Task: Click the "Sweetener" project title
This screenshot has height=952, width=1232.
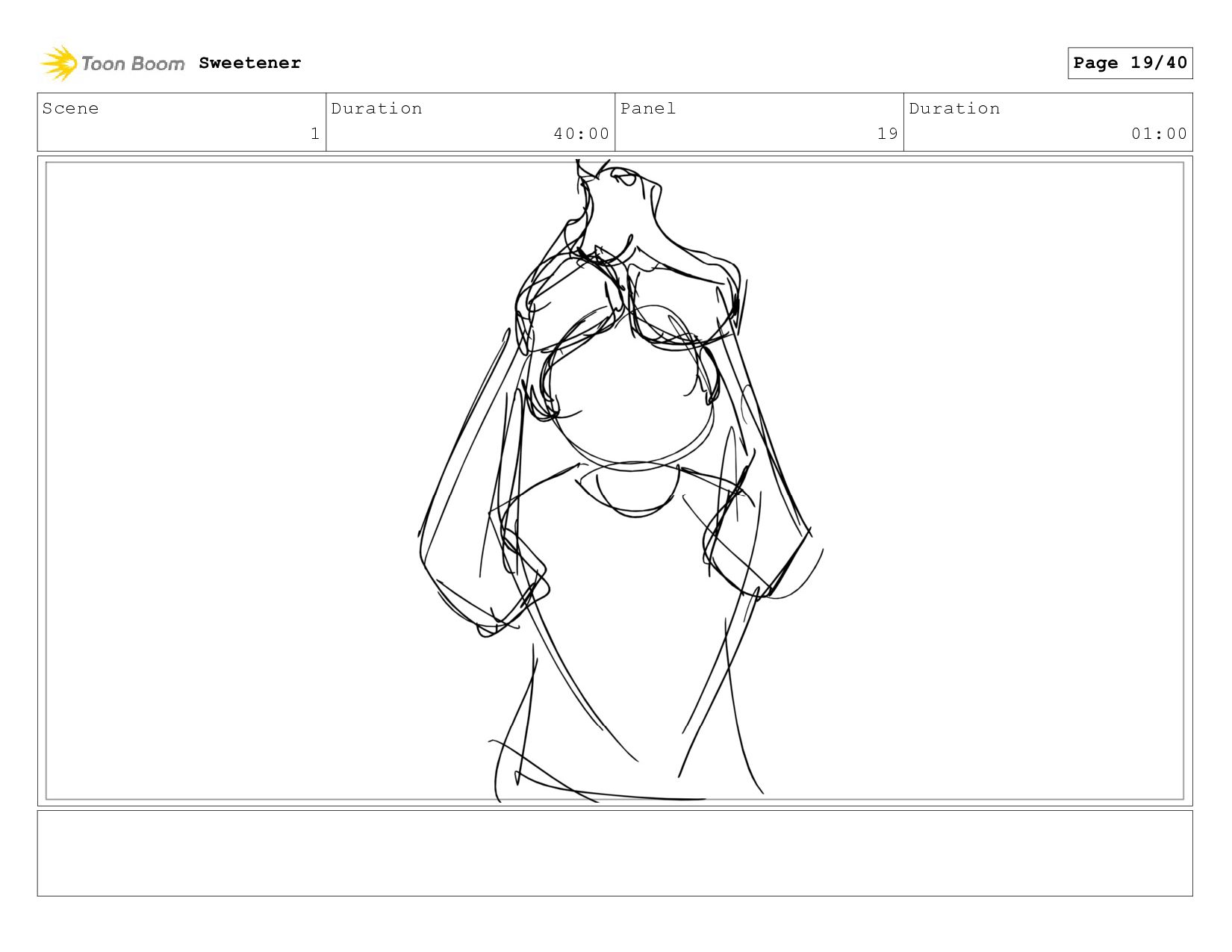Action: pos(250,63)
